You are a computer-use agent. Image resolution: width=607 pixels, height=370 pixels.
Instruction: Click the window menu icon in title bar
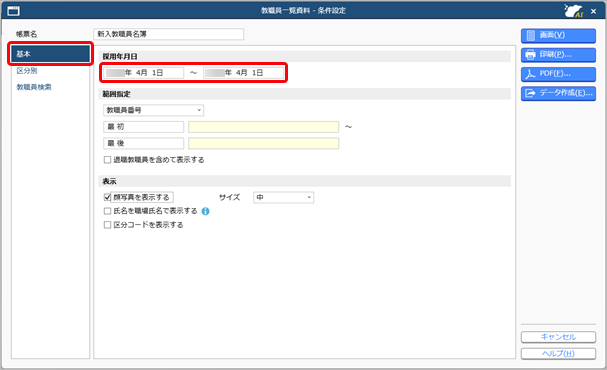tap(13, 11)
